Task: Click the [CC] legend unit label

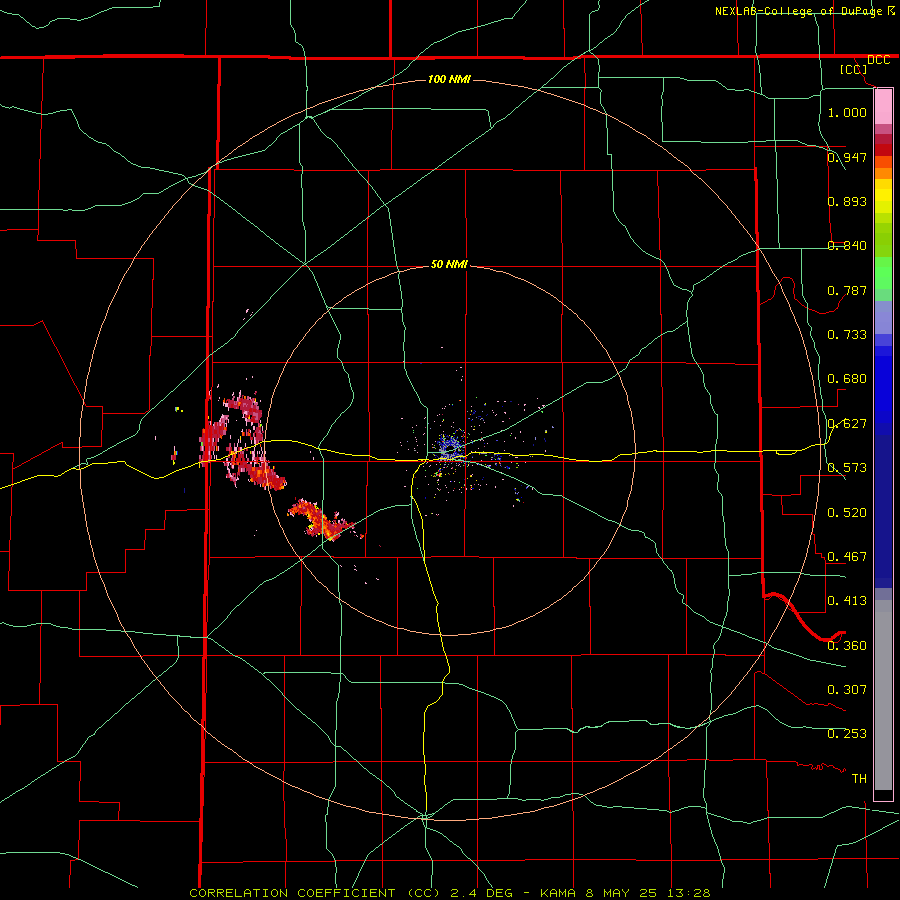Action: (x=854, y=69)
